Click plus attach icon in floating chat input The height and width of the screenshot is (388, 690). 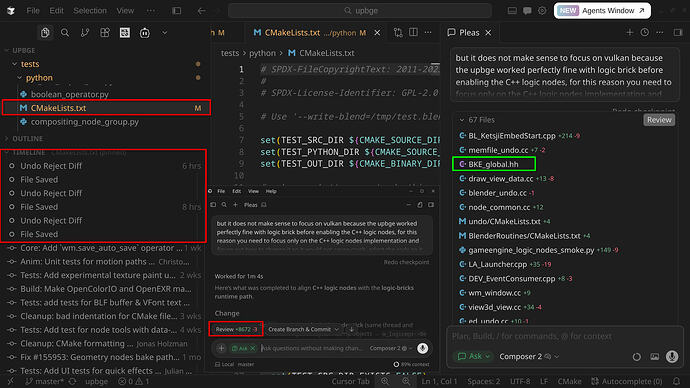(x=221, y=348)
